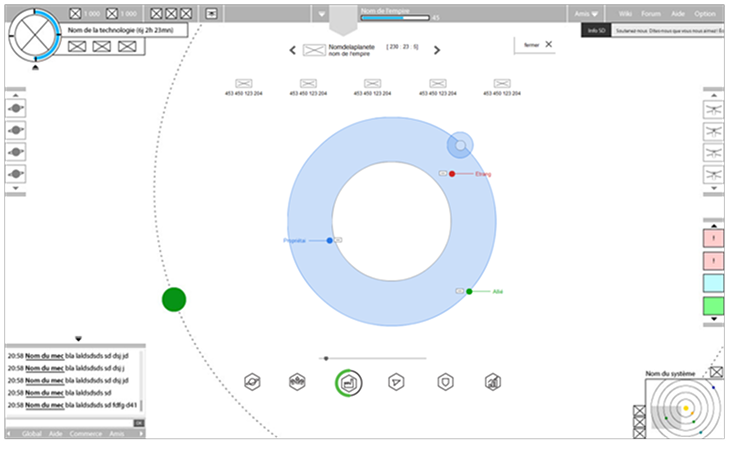730x452 pixels.
Task: Expand the Amis dropdown in top bar
Action: coord(586,14)
